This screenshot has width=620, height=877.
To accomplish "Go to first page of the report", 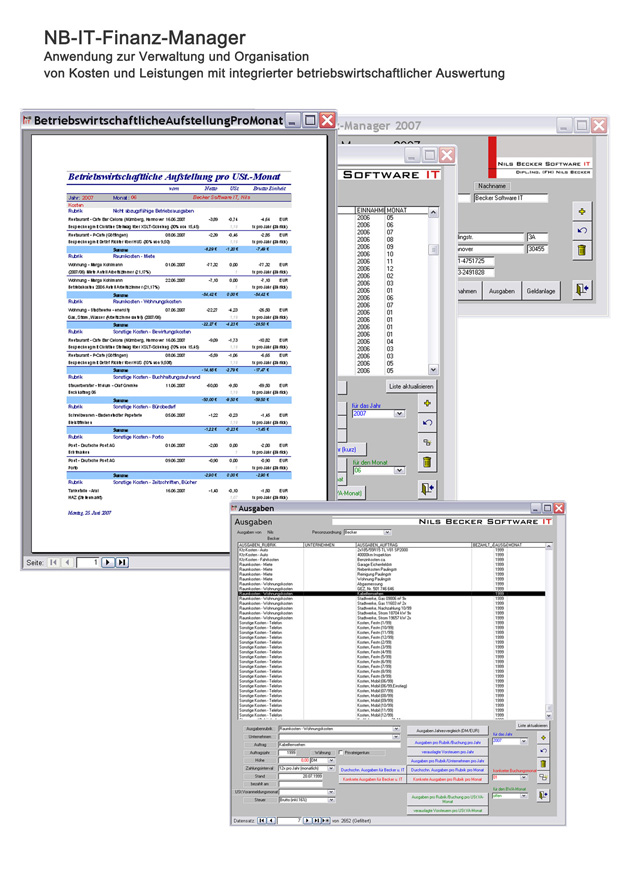I will (x=53, y=562).
